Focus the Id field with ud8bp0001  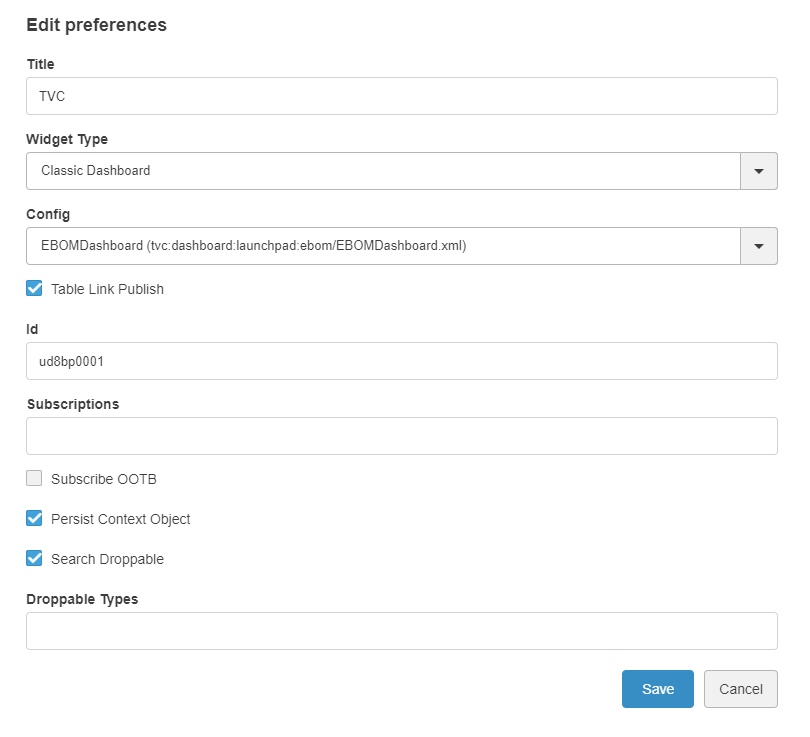pos(401,361)
